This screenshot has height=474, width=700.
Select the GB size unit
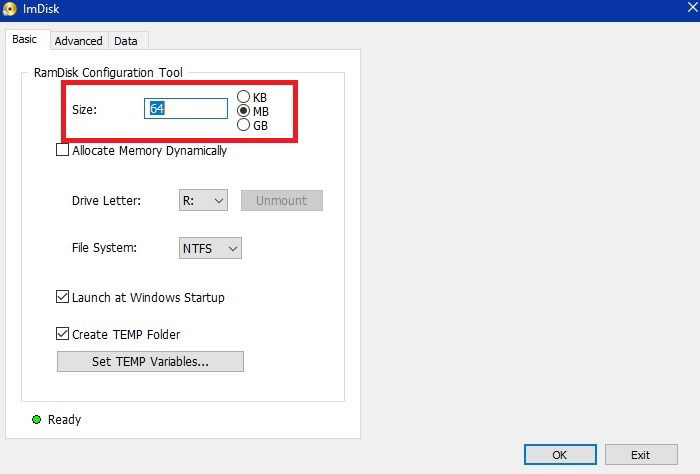pyautogui.click(x=243, y=125)
